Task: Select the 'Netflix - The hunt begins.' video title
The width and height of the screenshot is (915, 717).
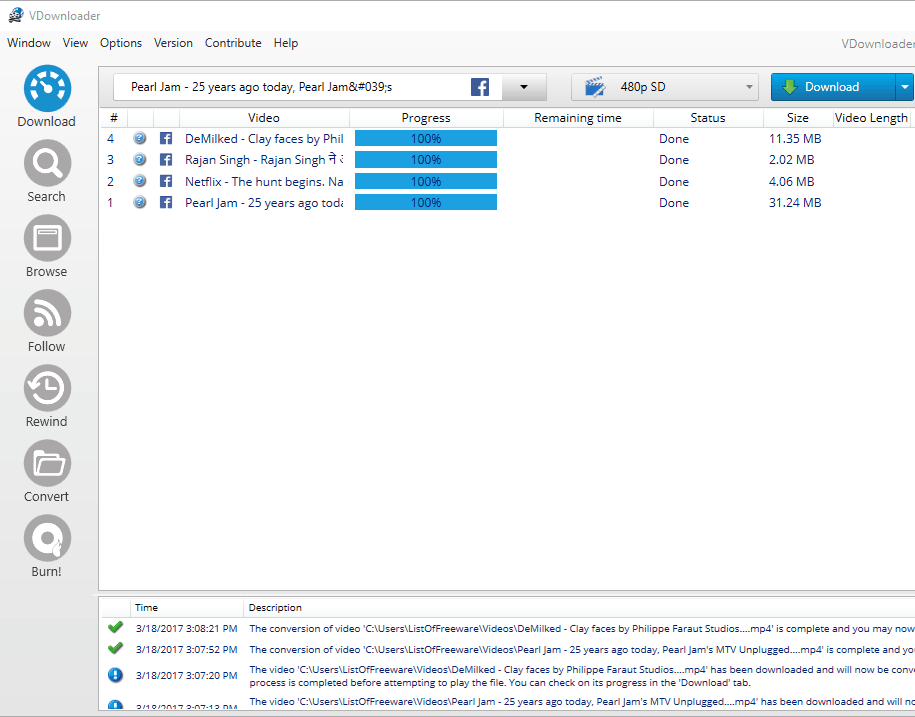Action: 264,181
